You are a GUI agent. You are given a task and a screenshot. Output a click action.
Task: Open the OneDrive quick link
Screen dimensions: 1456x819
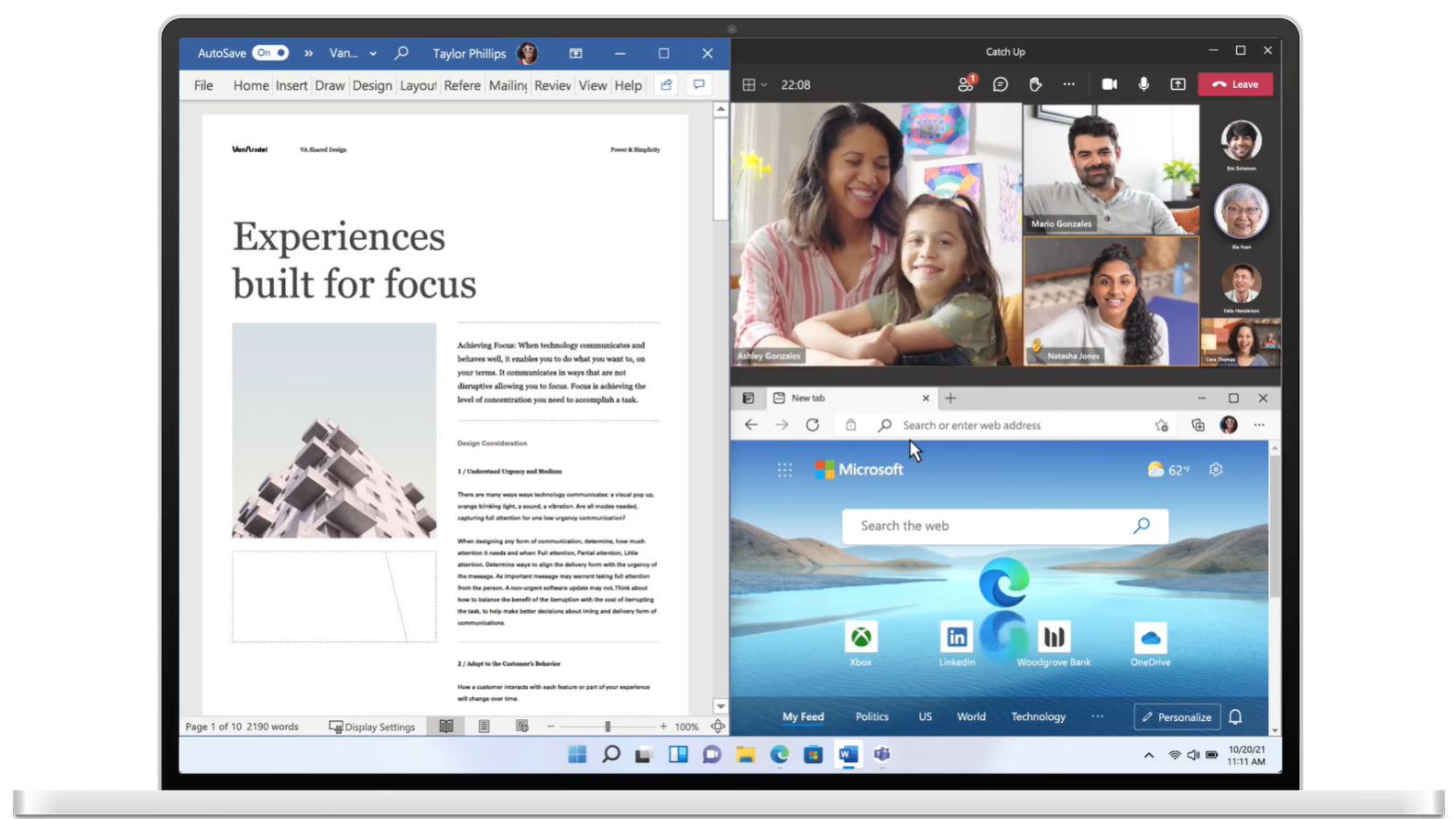point(1150,644)
